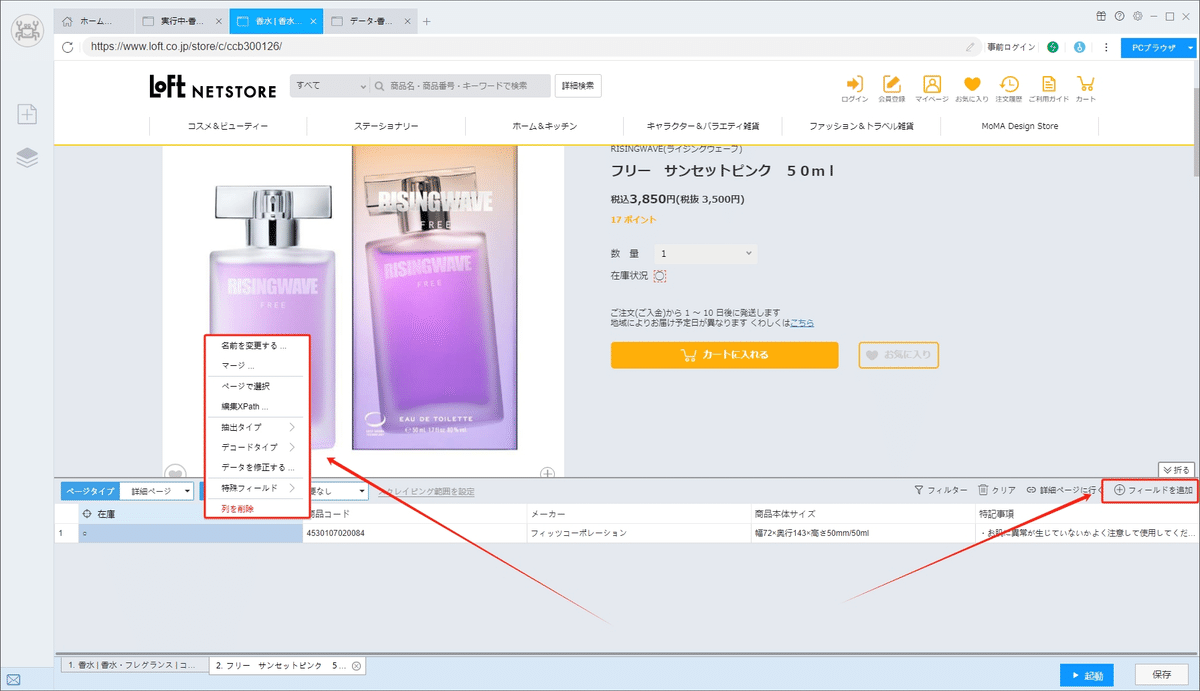Switch to the データ tab
The height and width of the screenshot is (691, 1200).
[x=370, y=21]
